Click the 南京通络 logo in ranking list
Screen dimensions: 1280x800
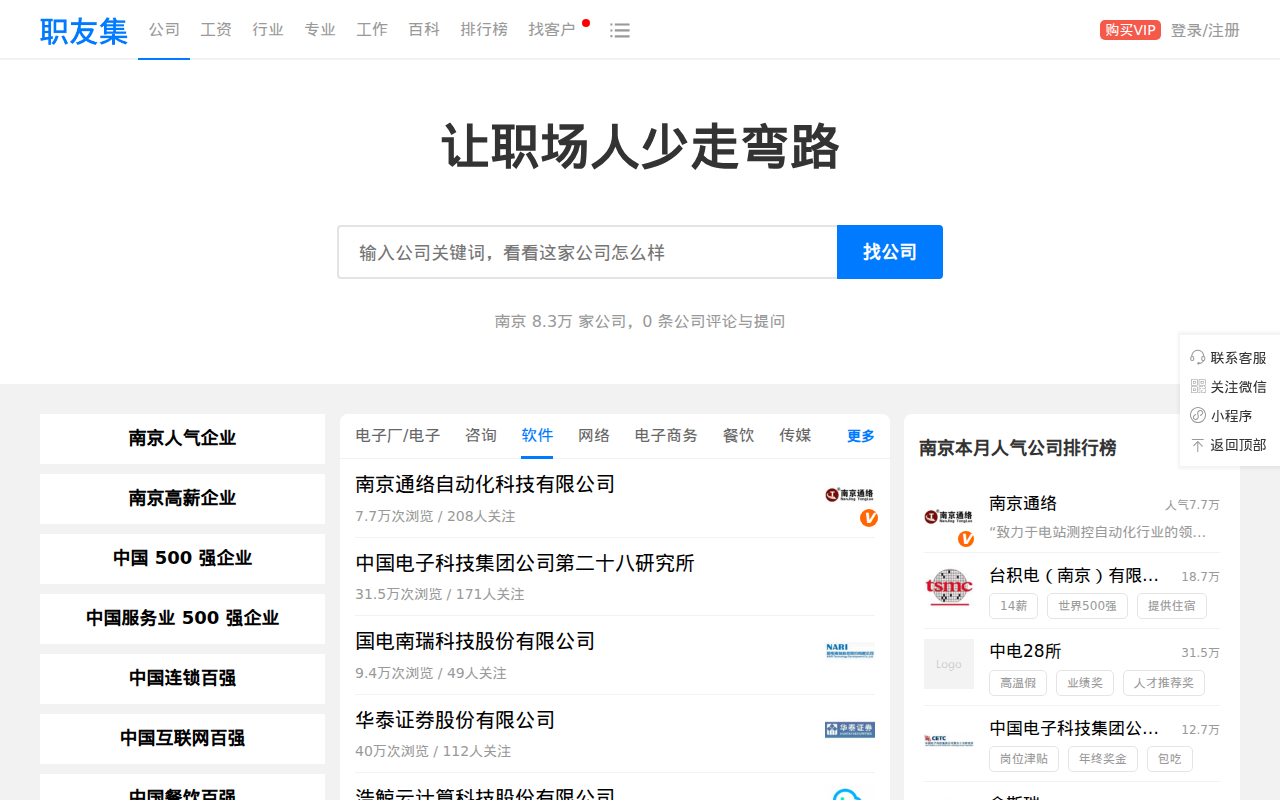pos(949,516)
